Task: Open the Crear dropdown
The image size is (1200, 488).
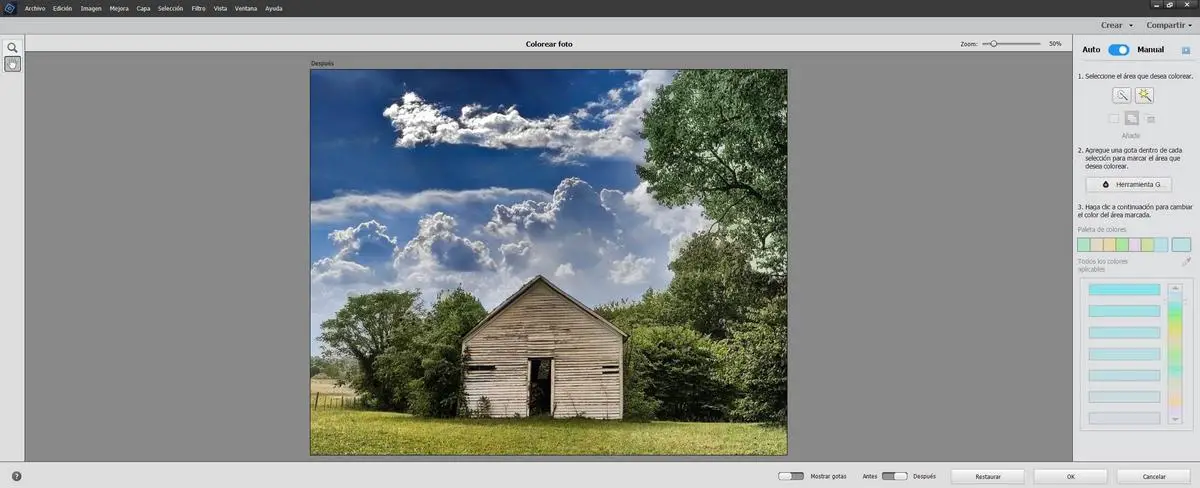Action: [x=1117, y=25]
